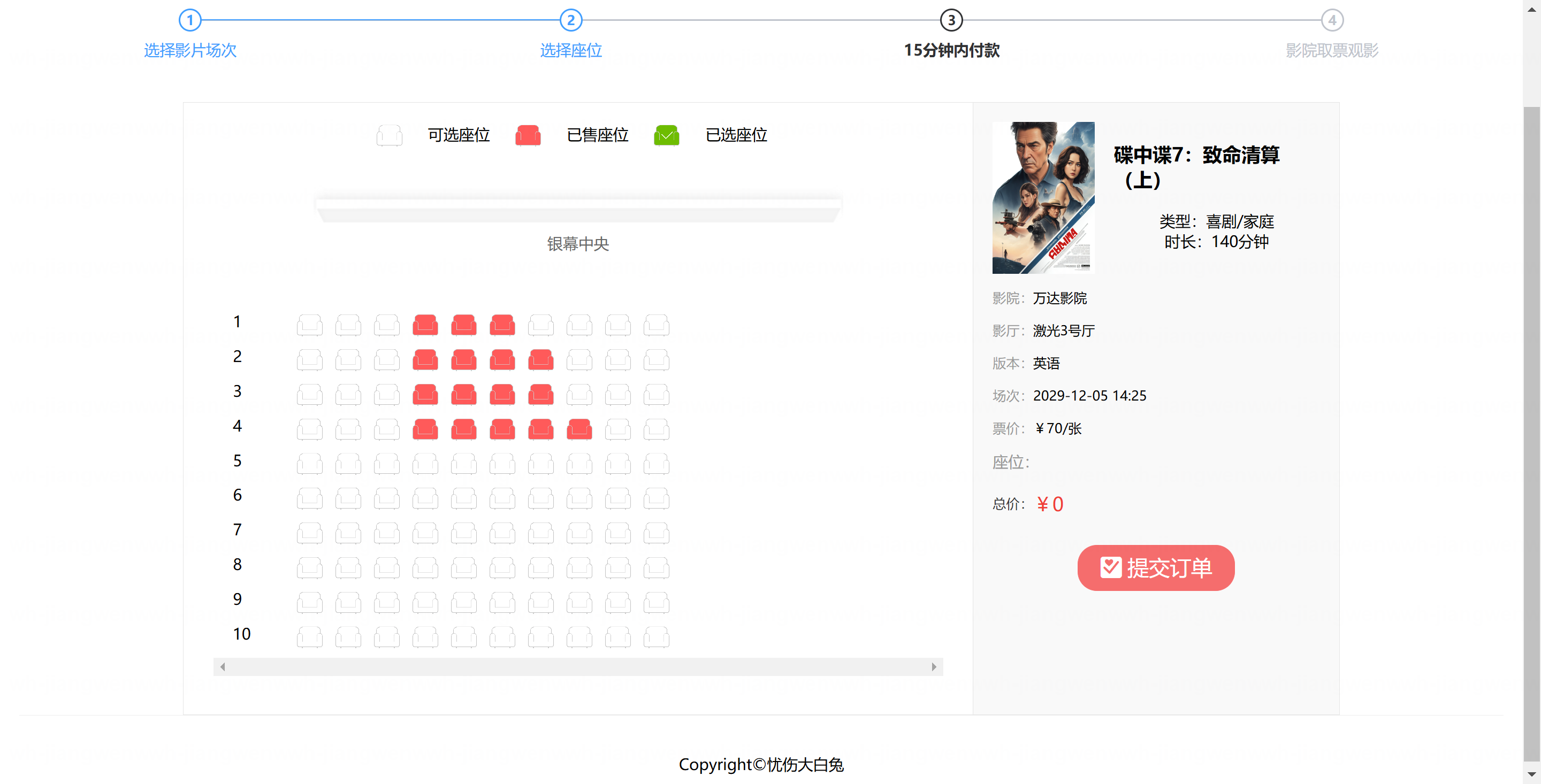Click the page scrollbar down arrow
The width and height of the screenshot is (1541, 784).
tap(1531, 774)
